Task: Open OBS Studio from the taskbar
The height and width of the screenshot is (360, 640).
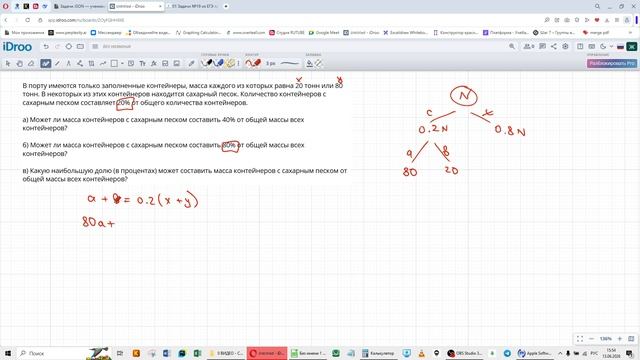Action: coord(464,353)
